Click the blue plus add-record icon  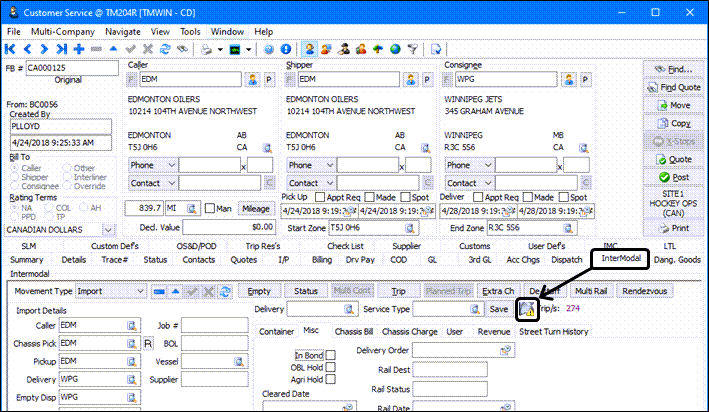[x=81, y=48]
